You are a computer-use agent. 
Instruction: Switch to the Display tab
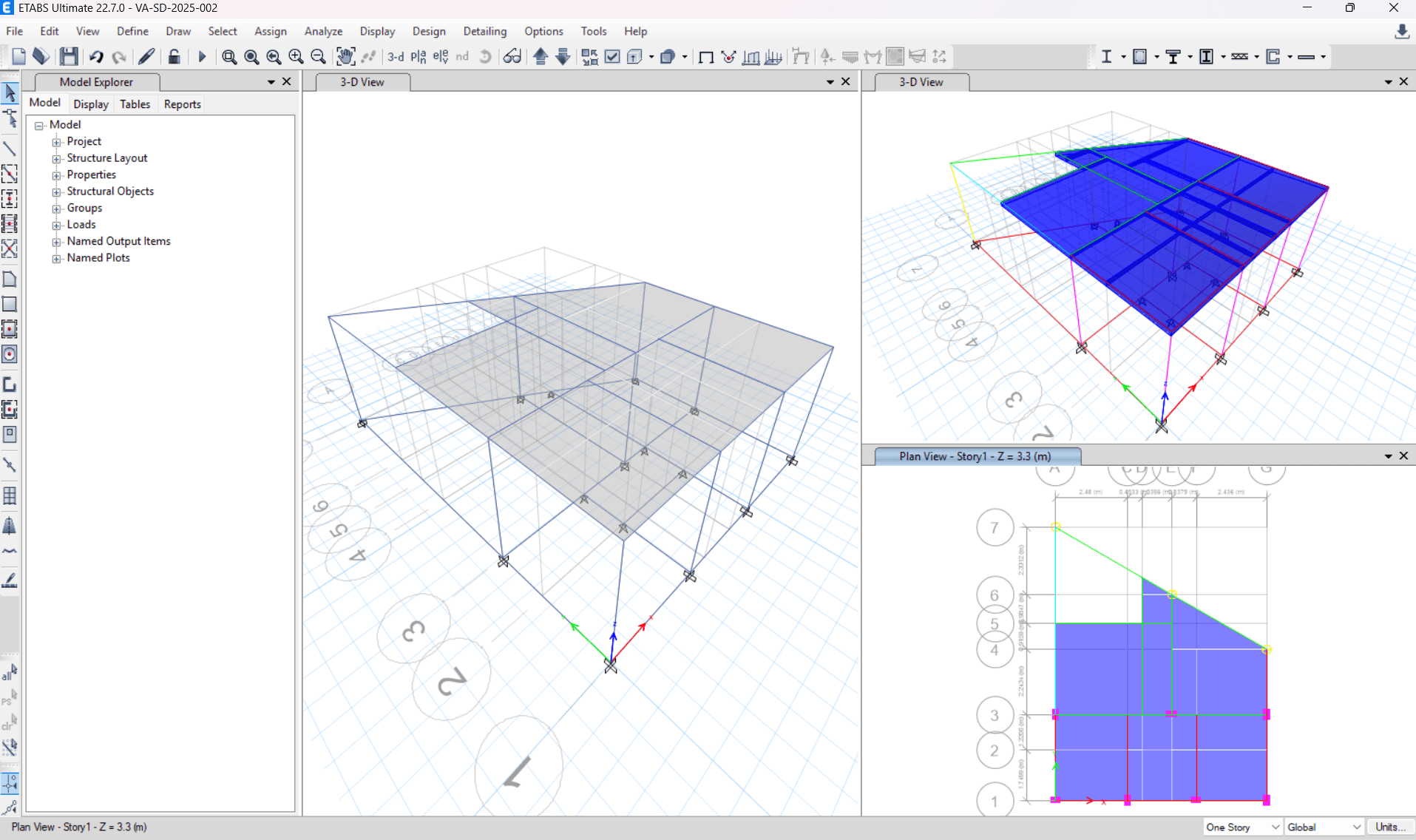[x=91, y=104]
